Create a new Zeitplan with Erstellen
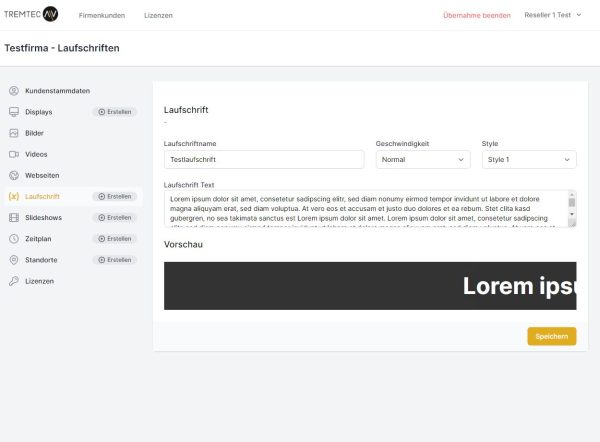Screen dimensions: 600x442 point(115,239)
